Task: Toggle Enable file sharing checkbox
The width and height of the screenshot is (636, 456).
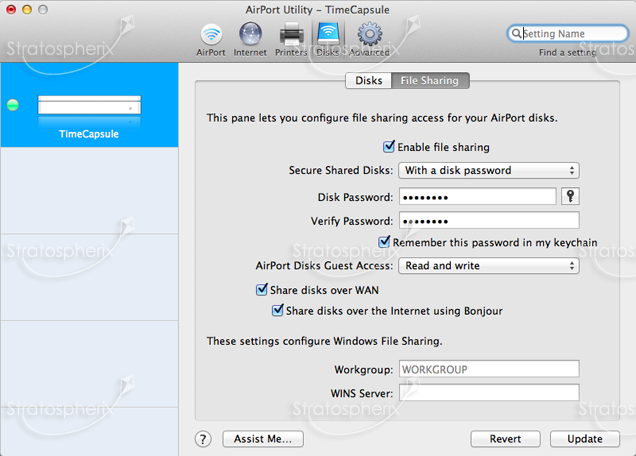Action: tap(389, 146)
